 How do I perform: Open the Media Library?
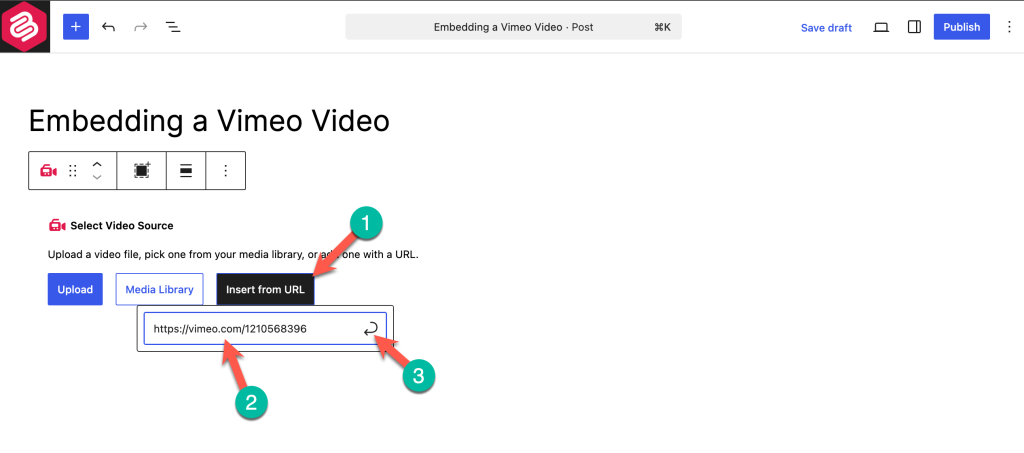(x=159, y=289)
